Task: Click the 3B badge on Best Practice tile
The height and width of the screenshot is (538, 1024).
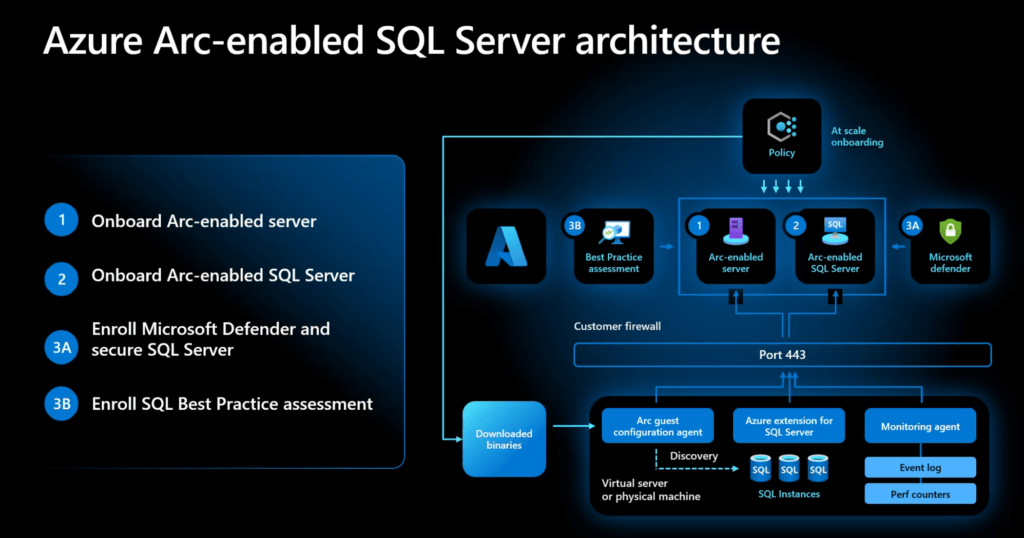Action: [x=574, y=226]
